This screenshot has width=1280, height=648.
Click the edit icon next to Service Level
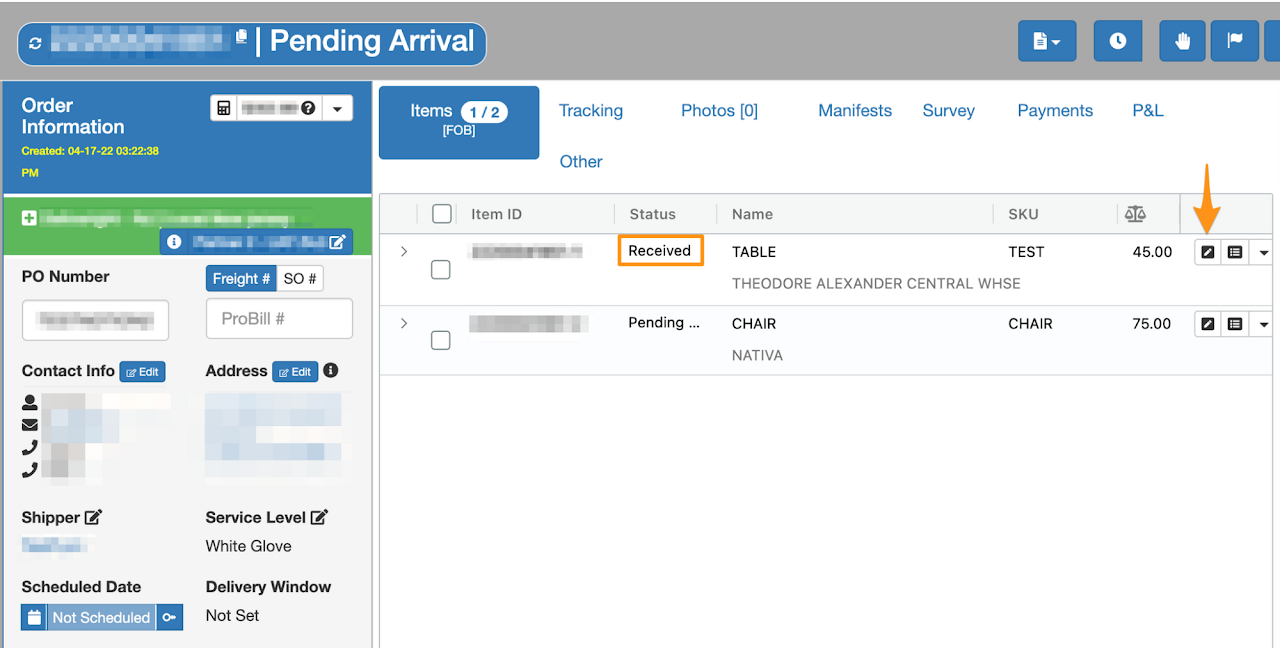pyautogui.click(x=319, y=517)
